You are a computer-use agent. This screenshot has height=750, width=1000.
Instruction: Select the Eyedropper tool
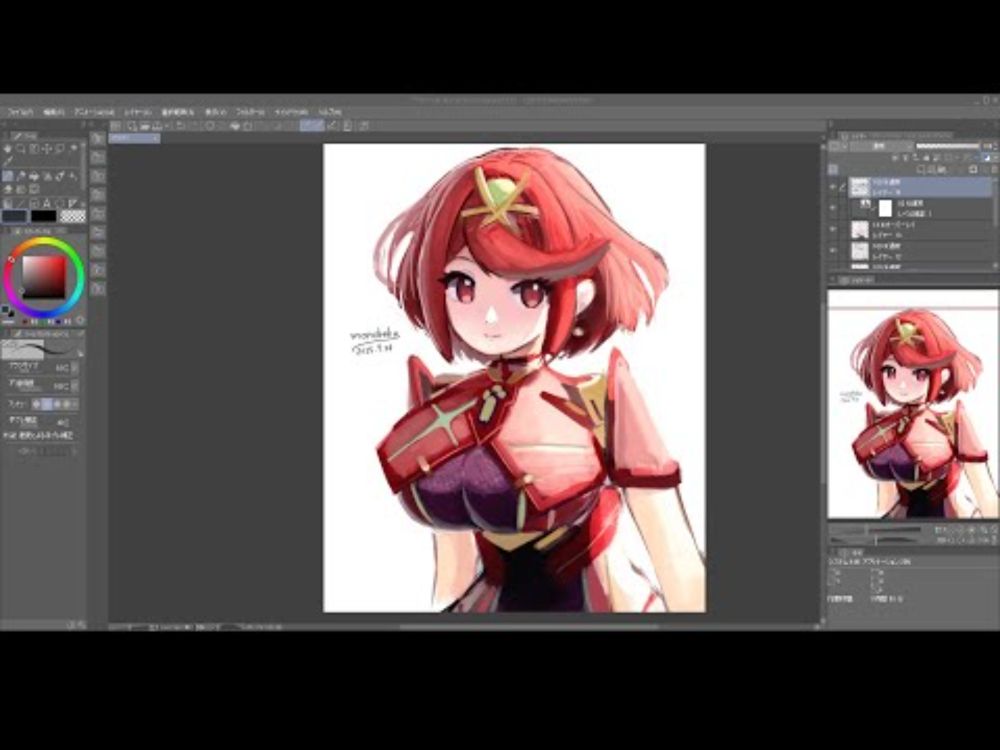click(8, 162)
